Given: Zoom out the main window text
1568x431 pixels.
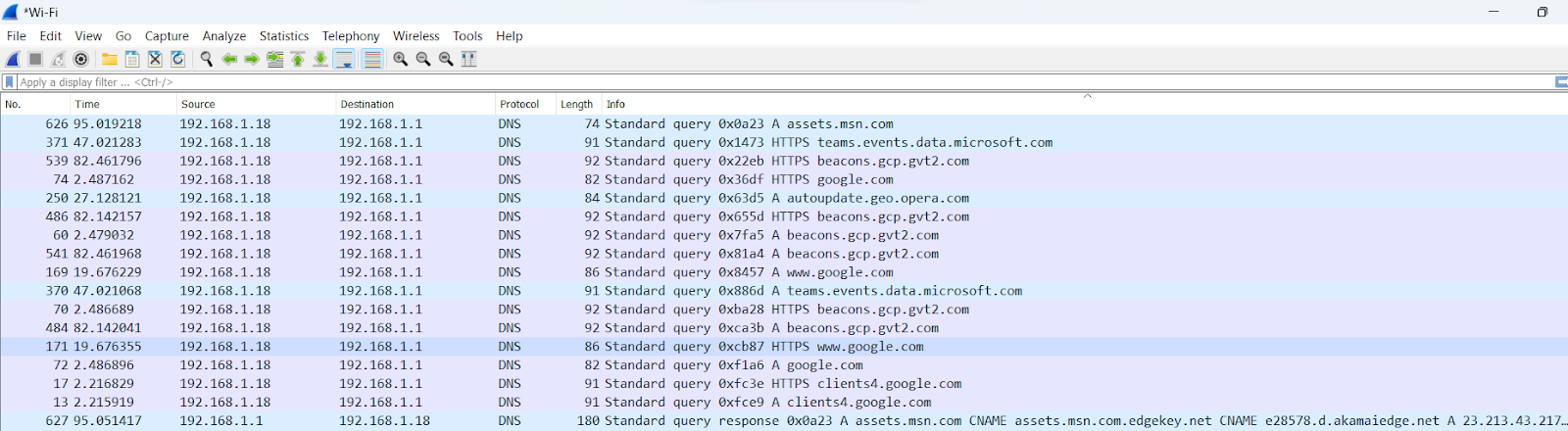Looking at the screenshot, I should click(423, 59).
